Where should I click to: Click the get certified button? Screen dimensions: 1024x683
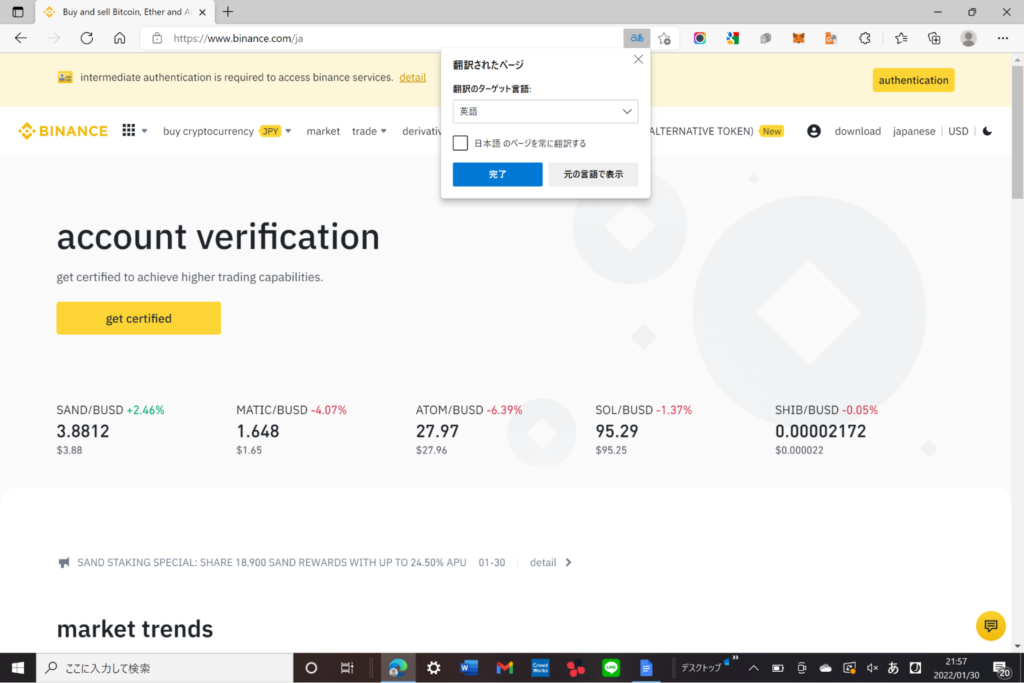(138, 318)
